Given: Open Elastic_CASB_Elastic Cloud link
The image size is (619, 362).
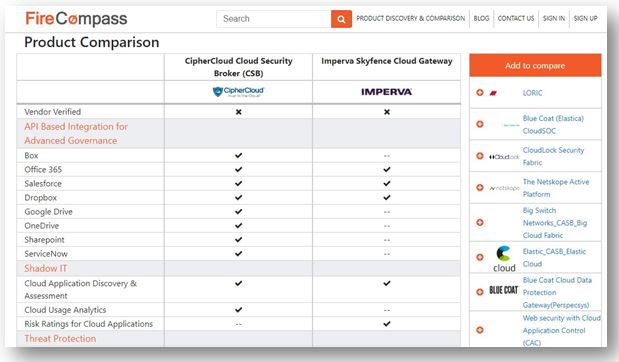Looking at the screenshot, I should (554, 257).
